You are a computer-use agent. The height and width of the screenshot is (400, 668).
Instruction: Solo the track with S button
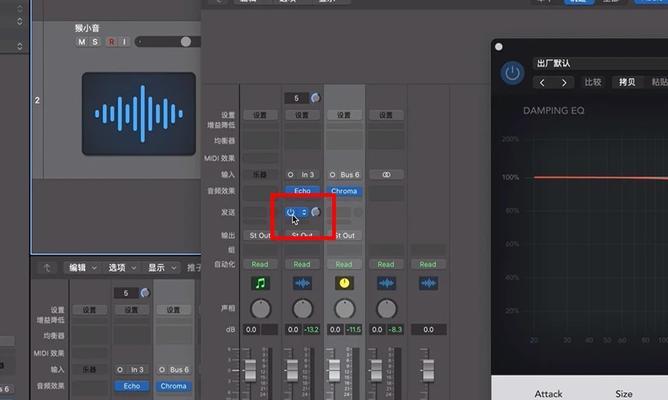click(x=95, y=41)
